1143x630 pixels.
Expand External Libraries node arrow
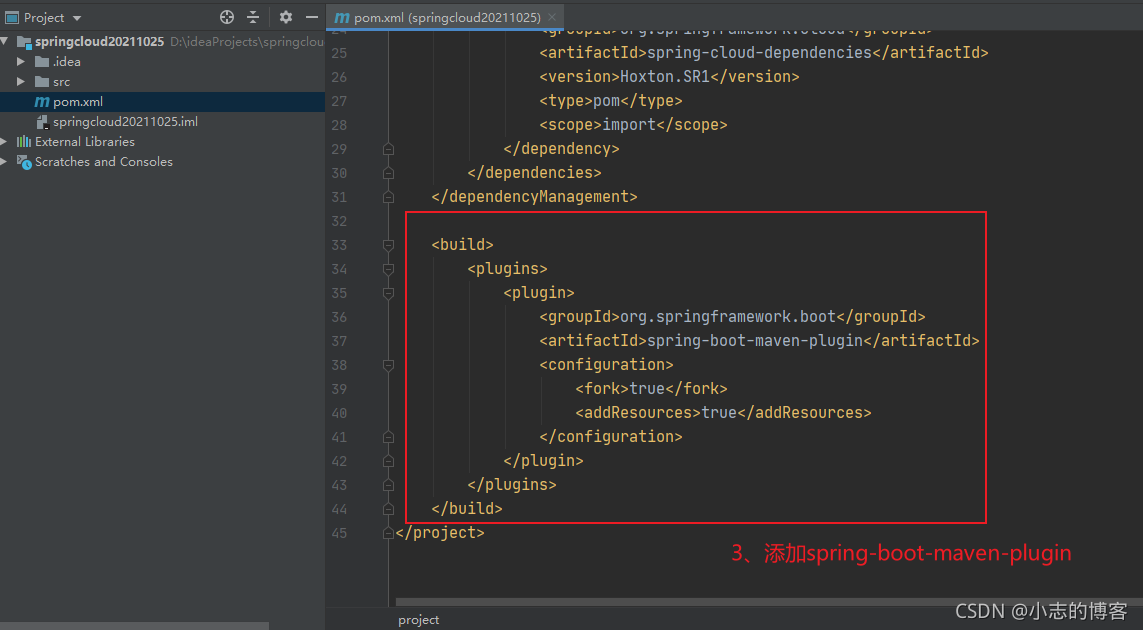click(5, 141)
